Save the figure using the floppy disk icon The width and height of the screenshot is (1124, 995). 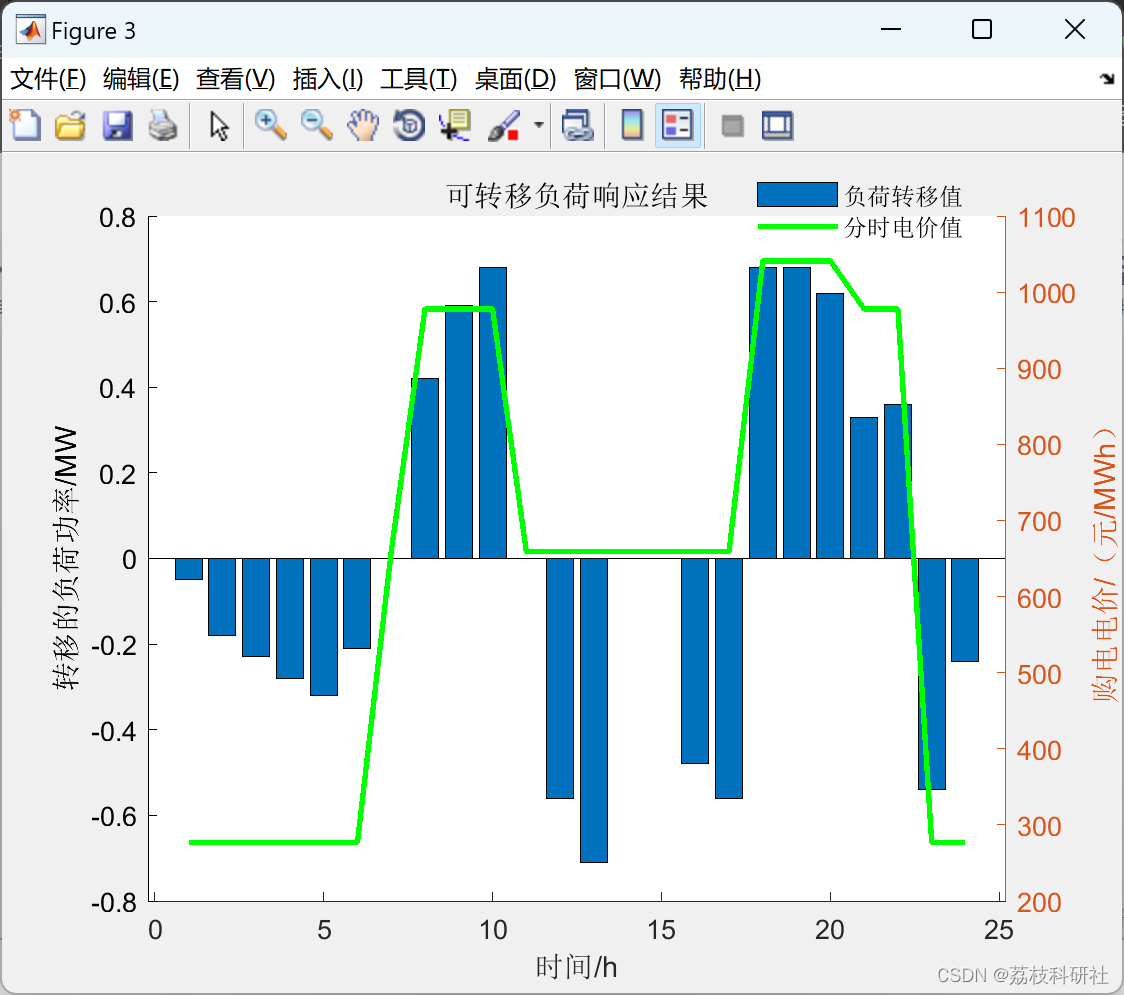[117, 125]
